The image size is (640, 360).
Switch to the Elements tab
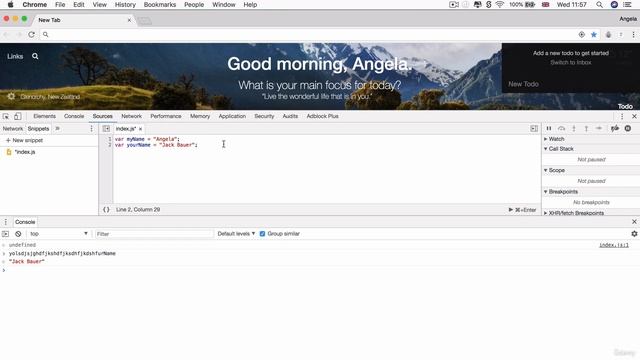click(44, 116)
